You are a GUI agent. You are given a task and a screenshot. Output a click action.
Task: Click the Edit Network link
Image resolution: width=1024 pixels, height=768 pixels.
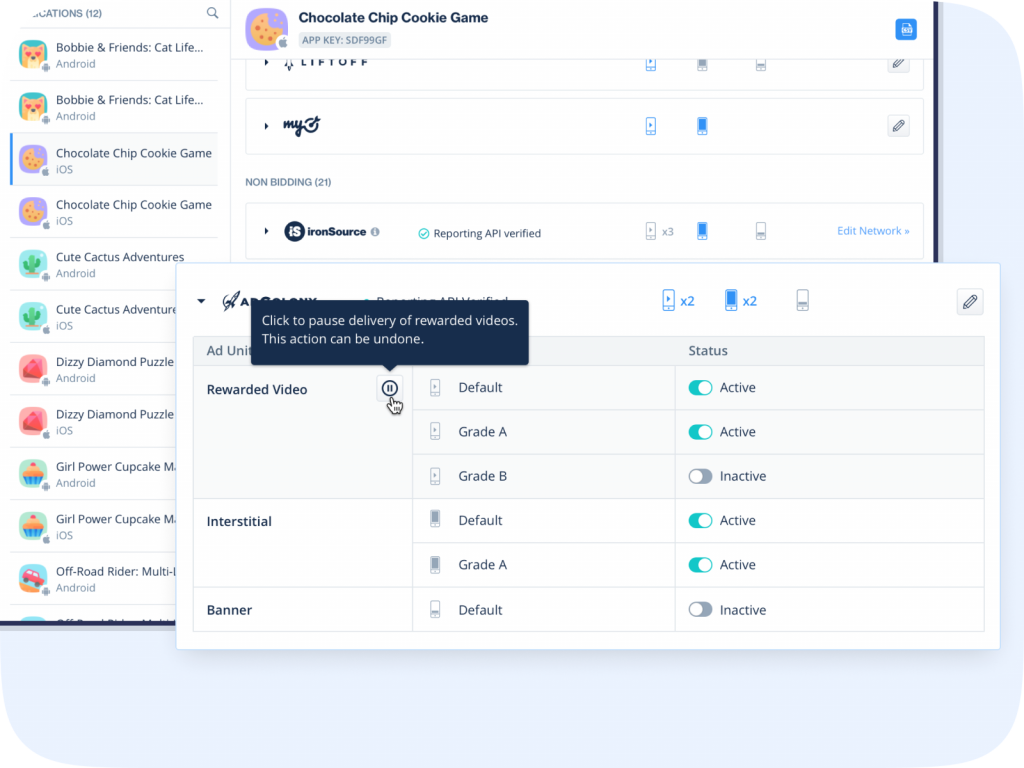(x=872, y=231)
